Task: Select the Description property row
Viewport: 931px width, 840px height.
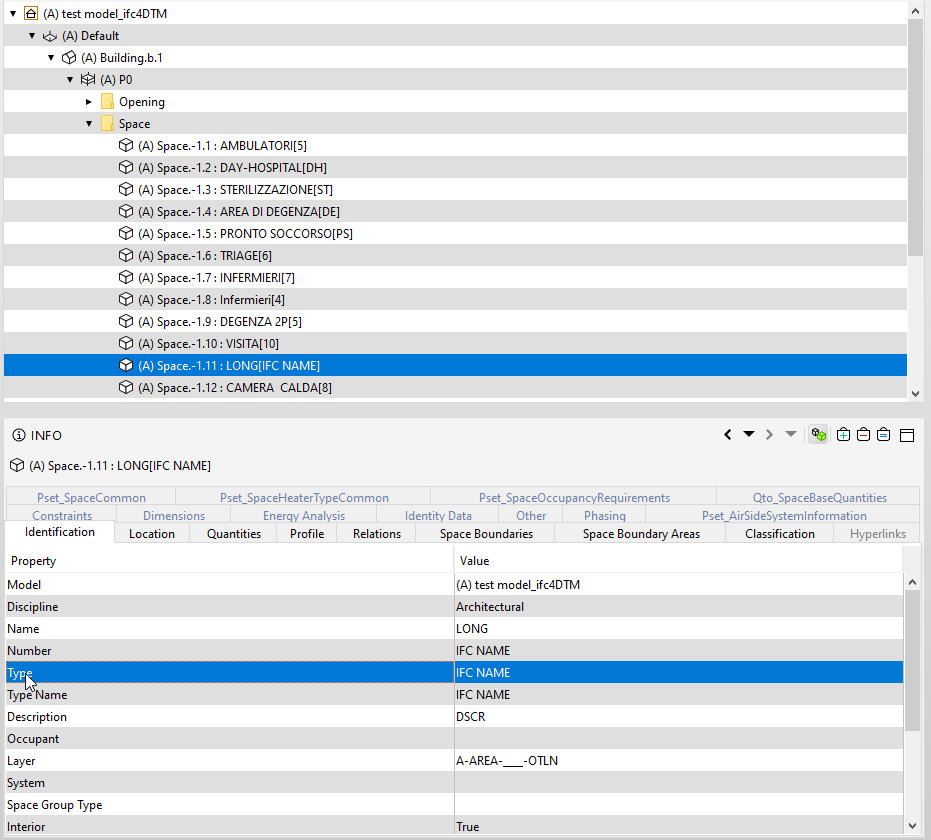Action: pyautogui.click(x=455, y=717)
